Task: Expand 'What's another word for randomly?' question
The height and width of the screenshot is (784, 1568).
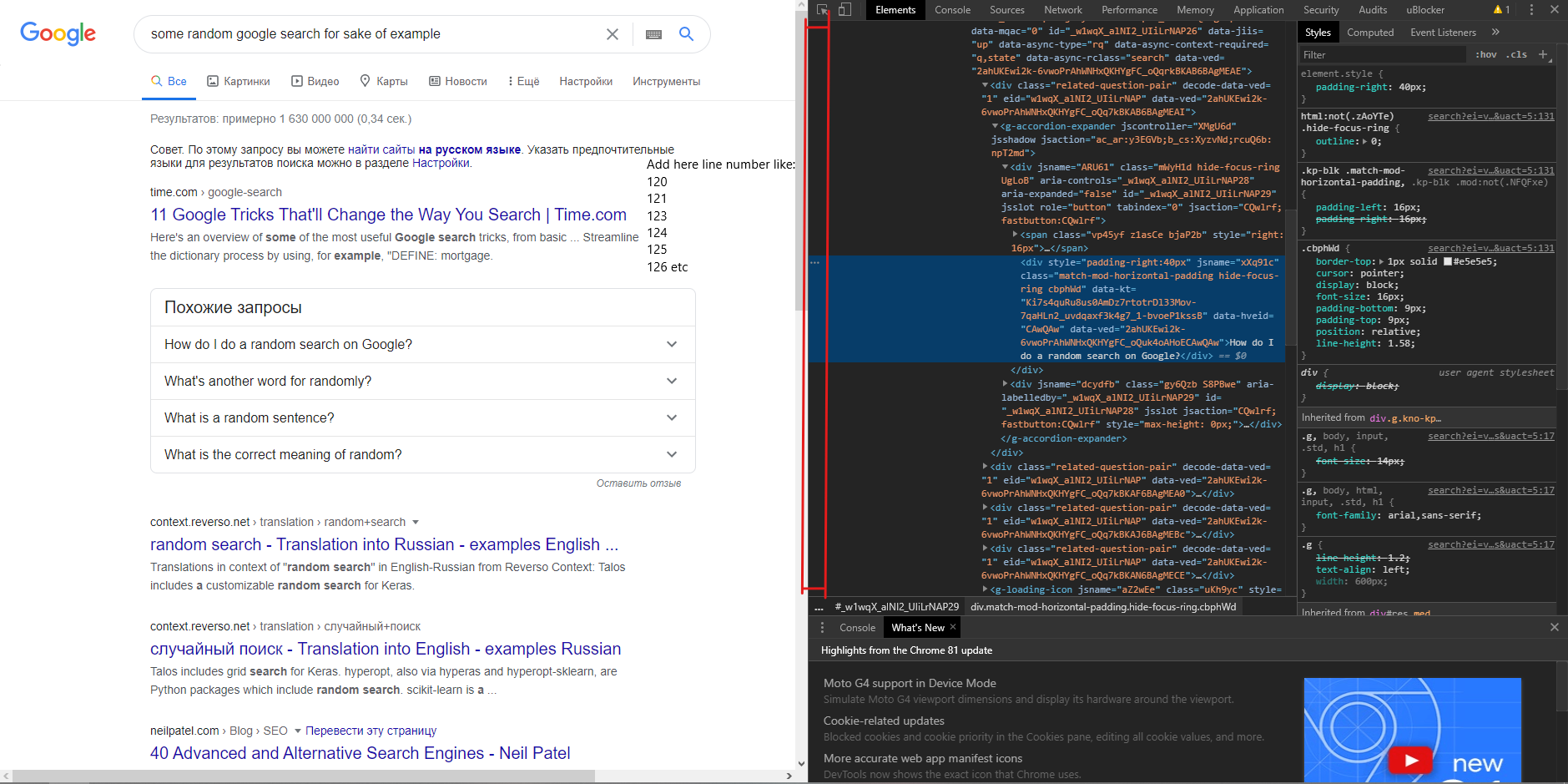Action: [x=423, y=381]
